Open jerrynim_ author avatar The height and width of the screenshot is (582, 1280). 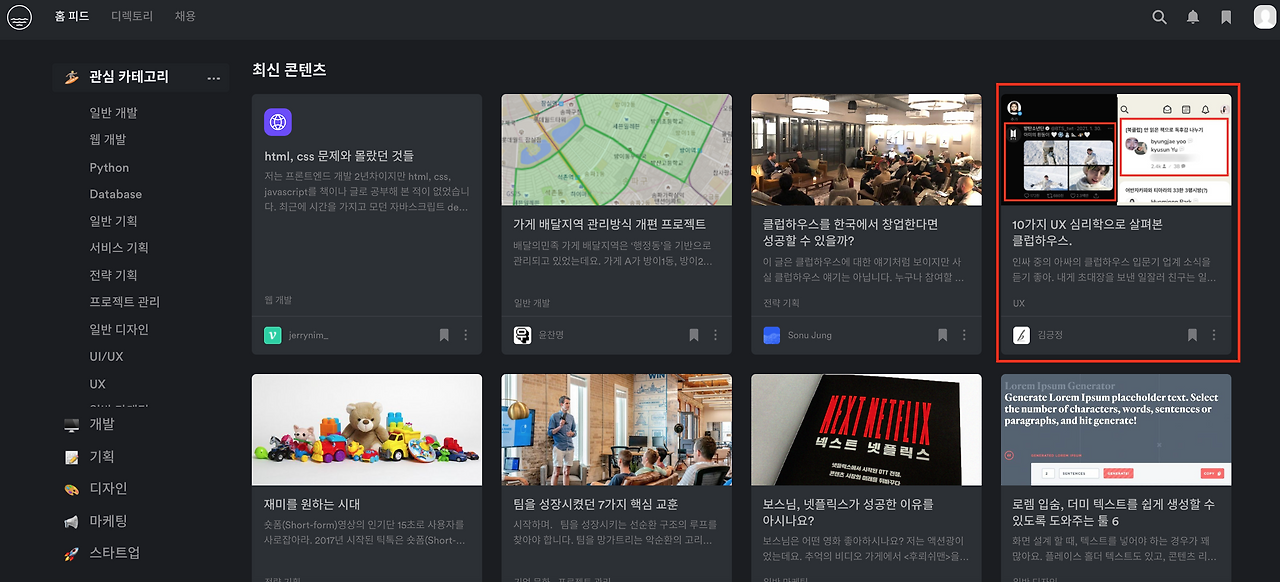[272, 336]
